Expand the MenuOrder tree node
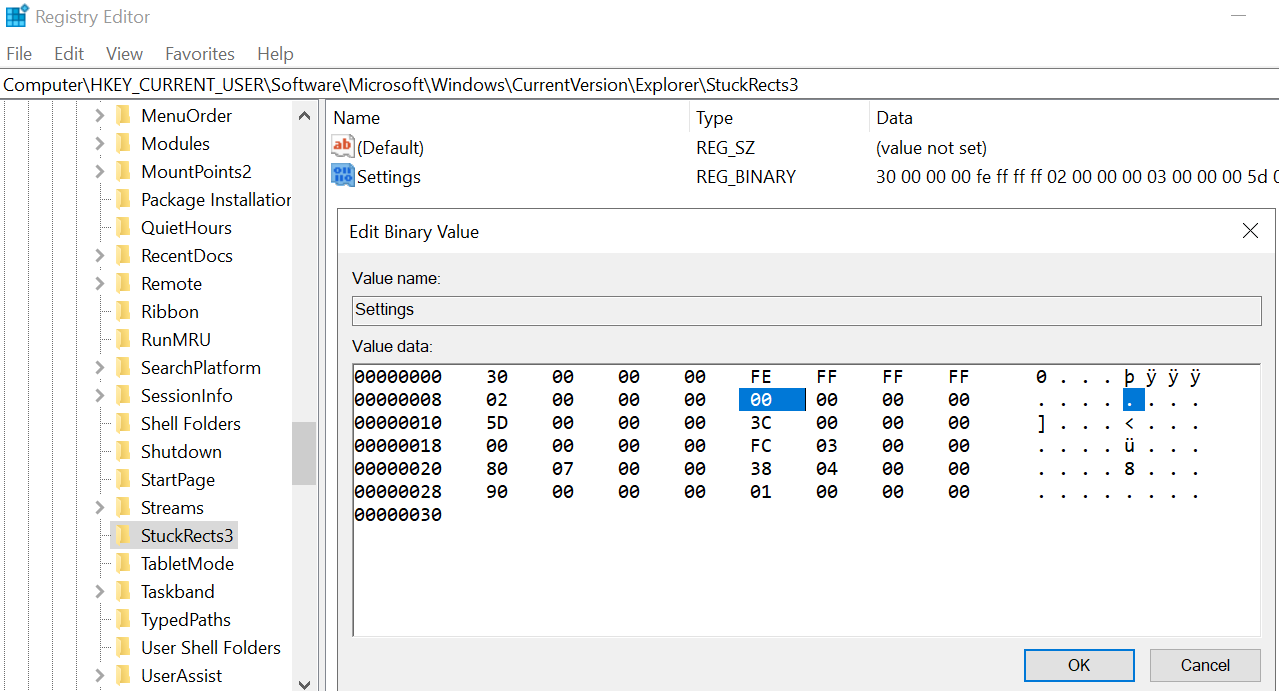This screenshot has width=1279, height=691. (x=99, y=116)
